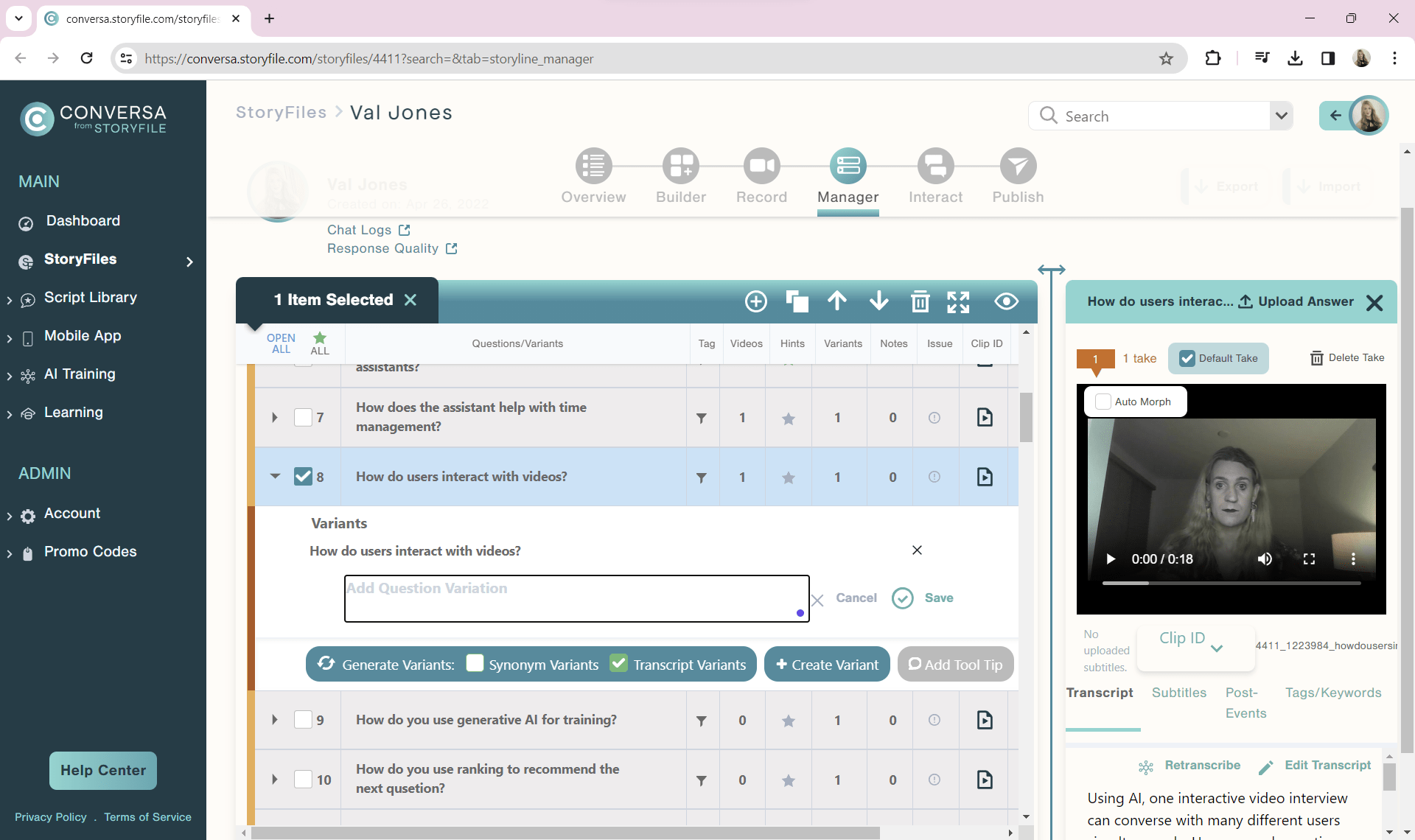Click the duplicate item icon in toolbar

797,301
